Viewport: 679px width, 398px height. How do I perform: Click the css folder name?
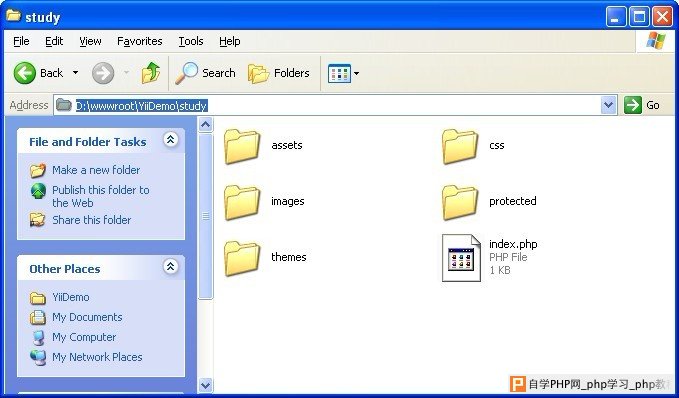coord(497,145)
